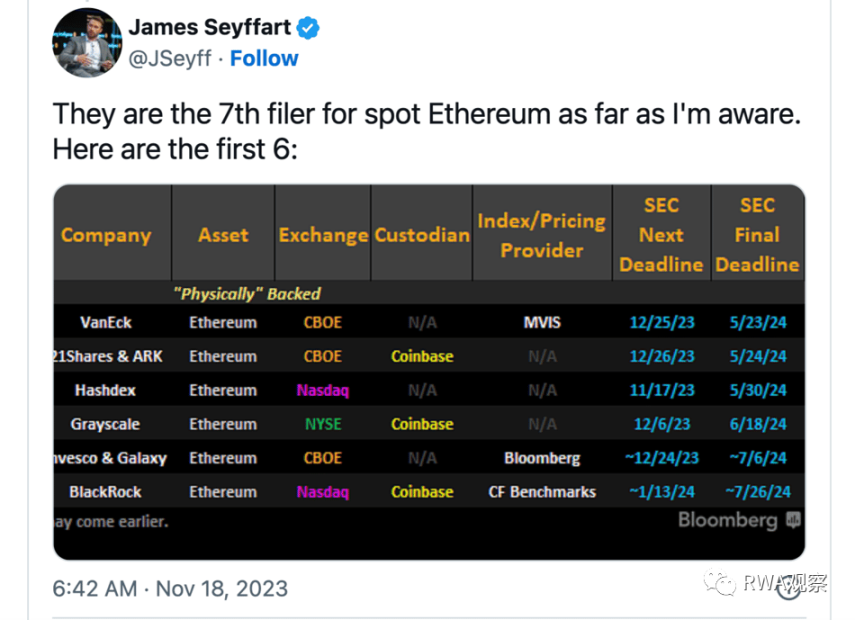The height and width of the screenshot is (620, 855).
Task: Click Coinbase in the Grayscale row
Action: coord(422,424)
